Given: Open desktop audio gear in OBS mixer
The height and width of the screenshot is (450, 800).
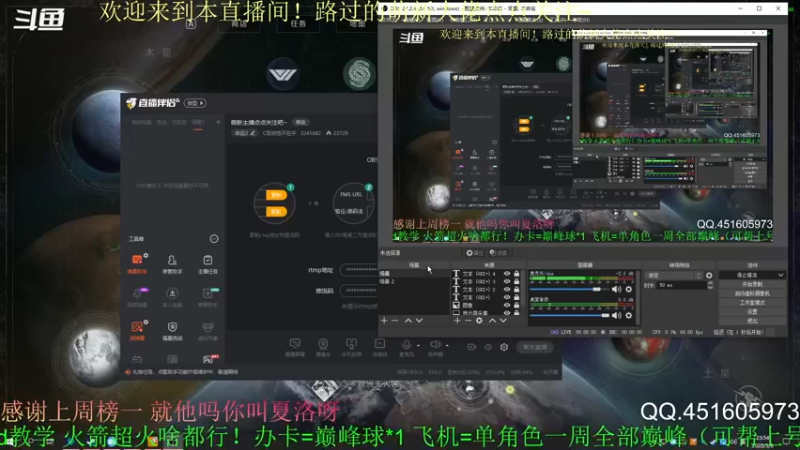Looking at the screenshot, I should tap(629, 315).
